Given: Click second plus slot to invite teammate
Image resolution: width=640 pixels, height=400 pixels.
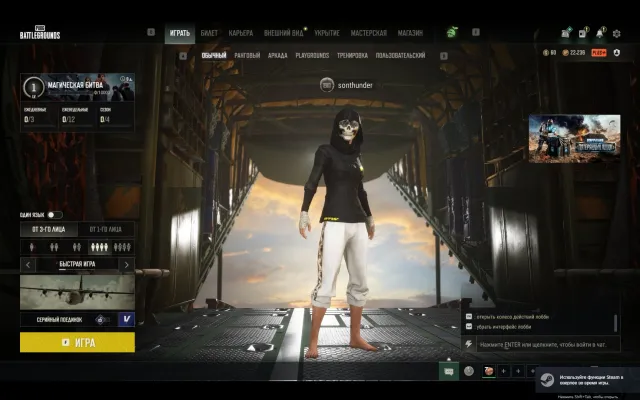Looking at the screenshot, I should tap(518, 371).
